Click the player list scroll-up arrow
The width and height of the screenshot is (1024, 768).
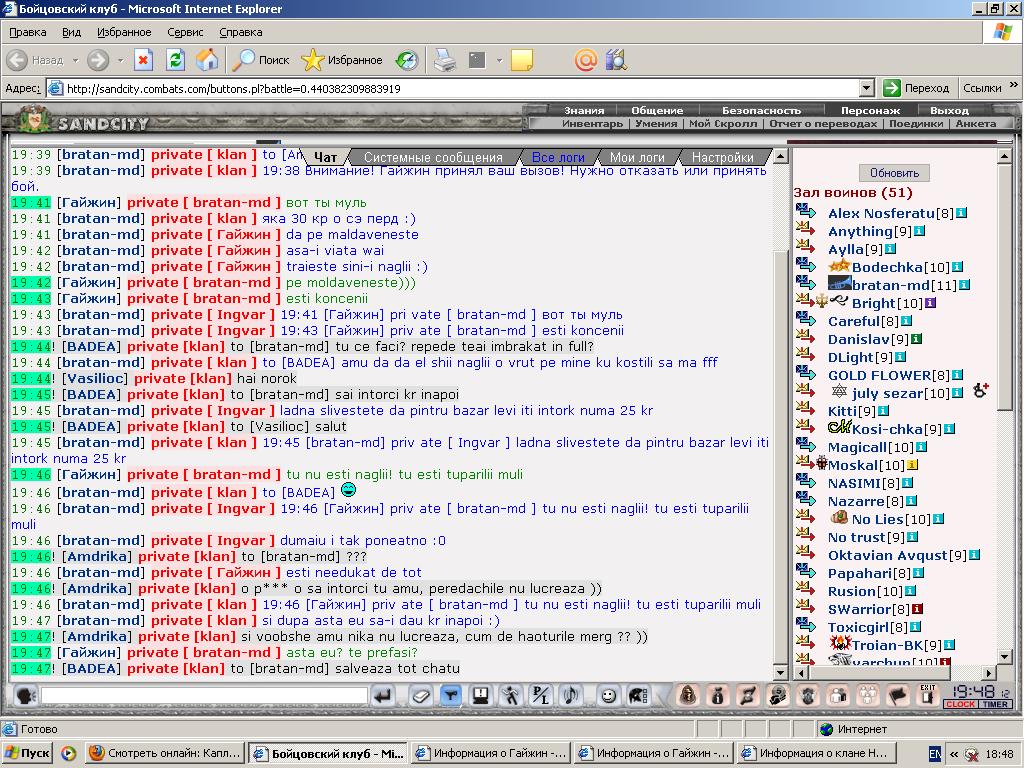point(1004,155)
